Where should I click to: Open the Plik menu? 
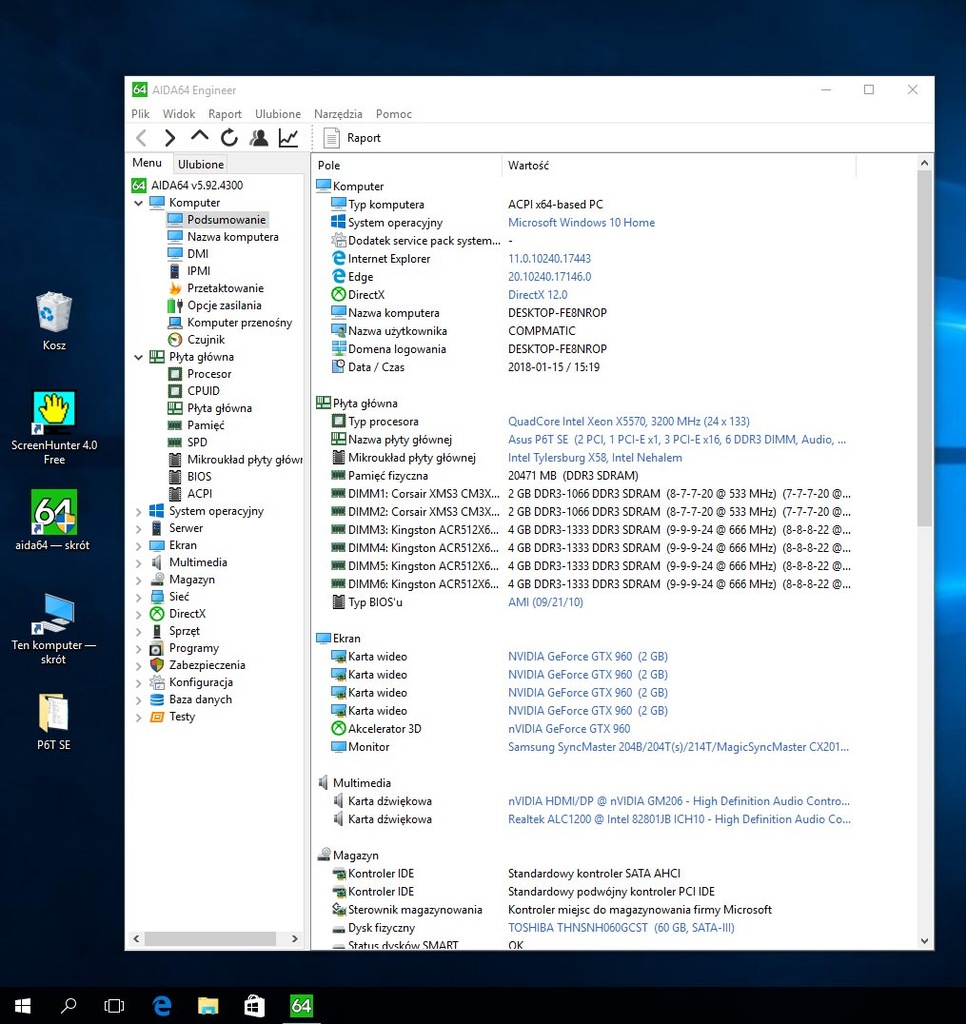click(x=140, y=114)
